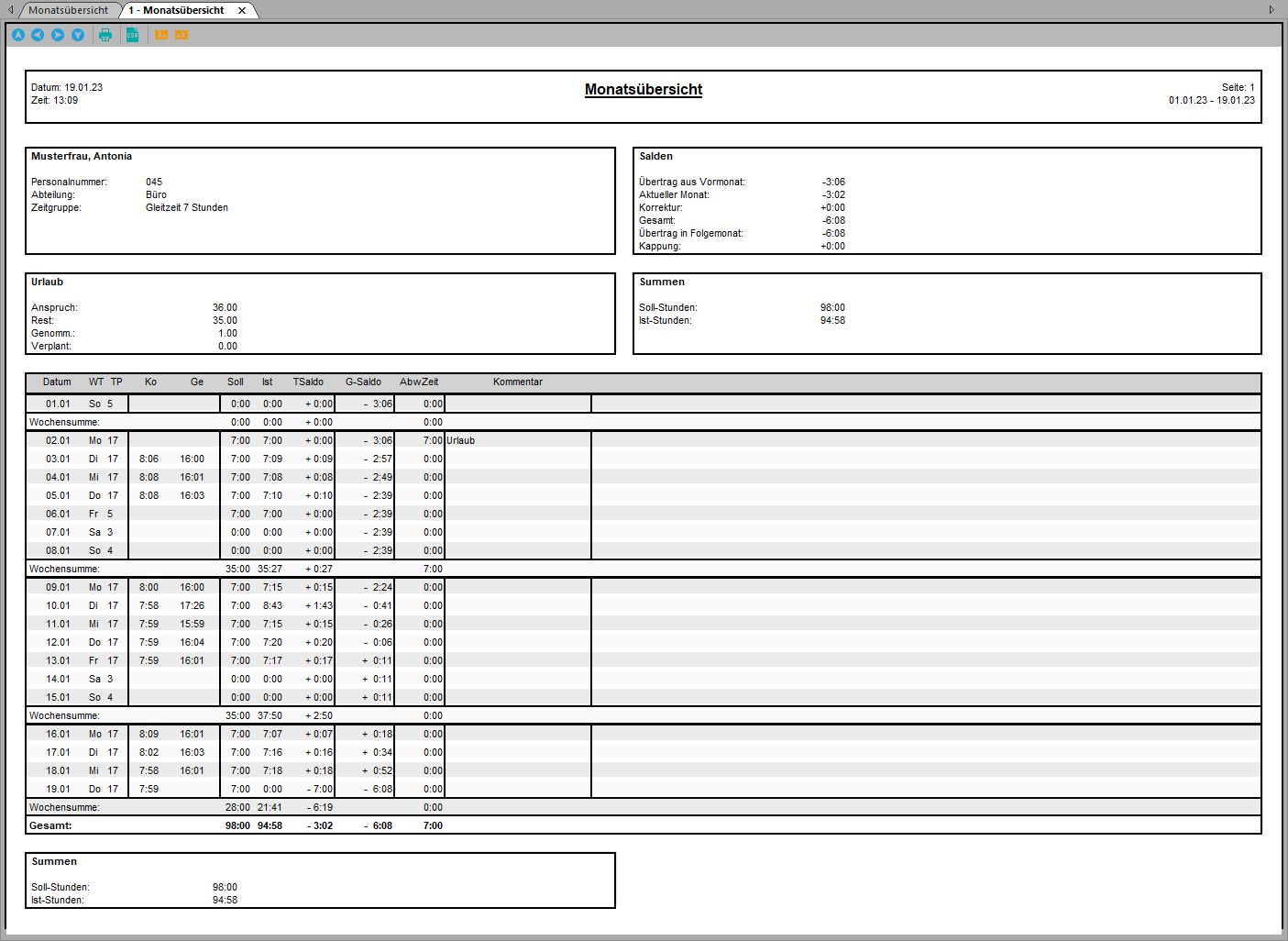Click the Kommentar column header
This screenshot has width=1288, height=941.
[517, 382]
